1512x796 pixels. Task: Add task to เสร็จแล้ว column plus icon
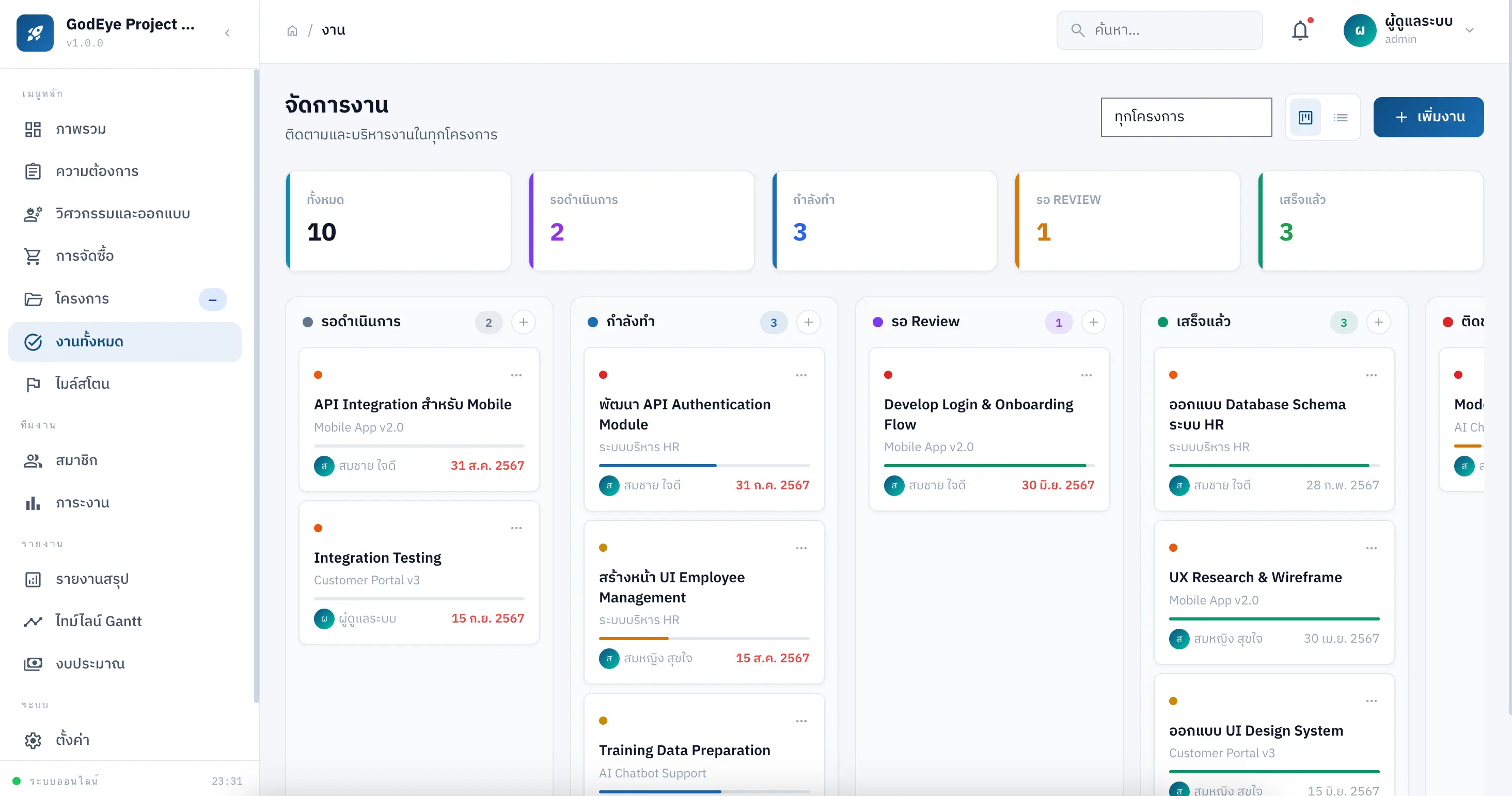pyautogui.click(x=1379, y=322)
